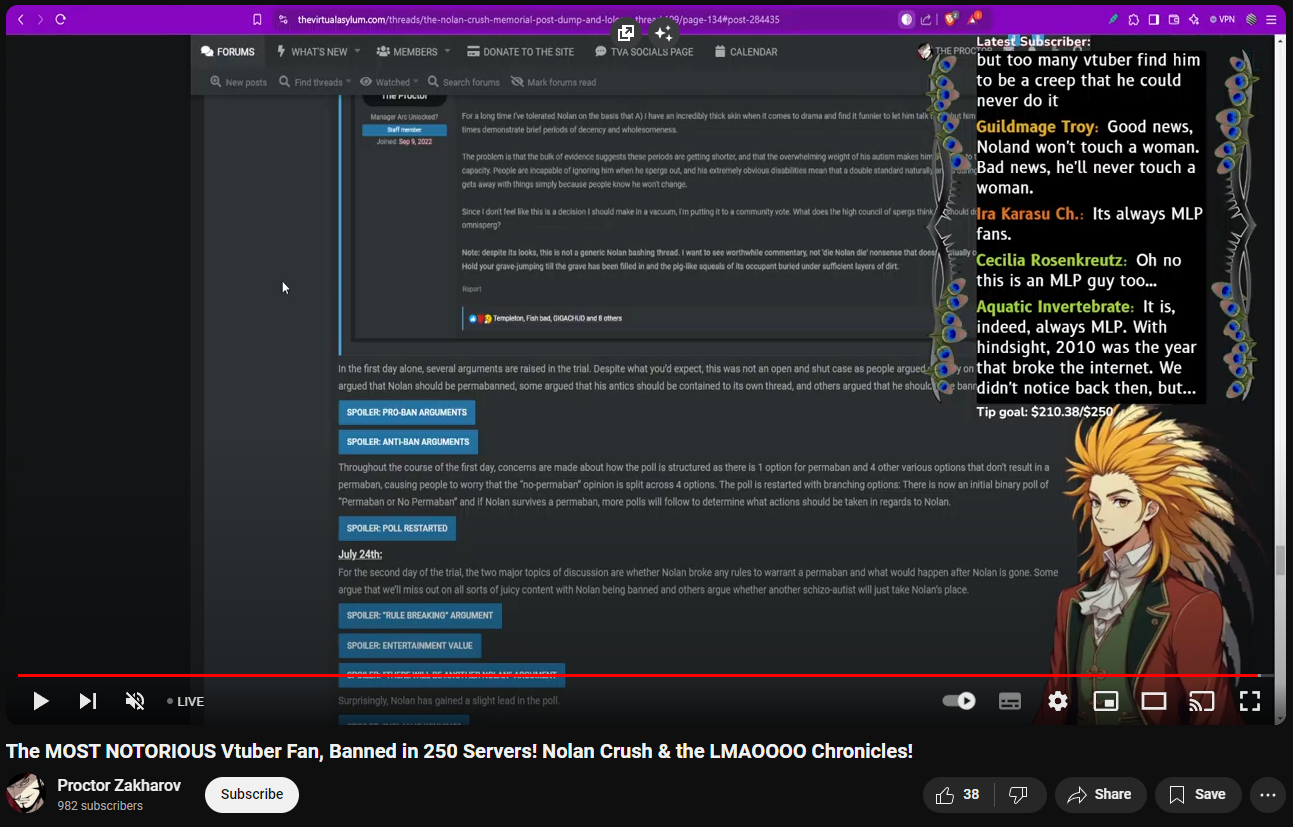
Task: Open Brave Rewards icon
Action: 976,19
